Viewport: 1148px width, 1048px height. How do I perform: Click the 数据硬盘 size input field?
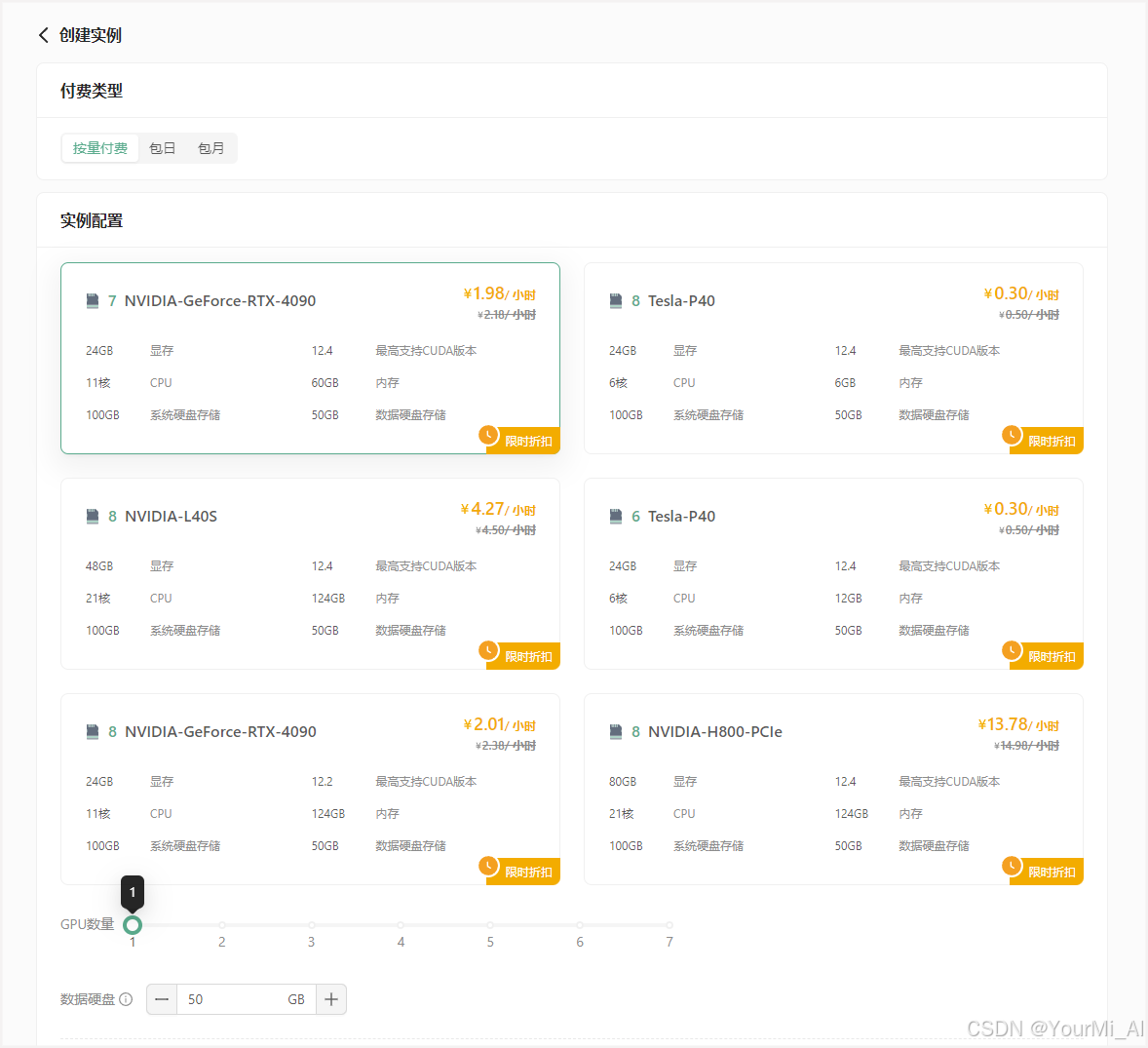234,999
